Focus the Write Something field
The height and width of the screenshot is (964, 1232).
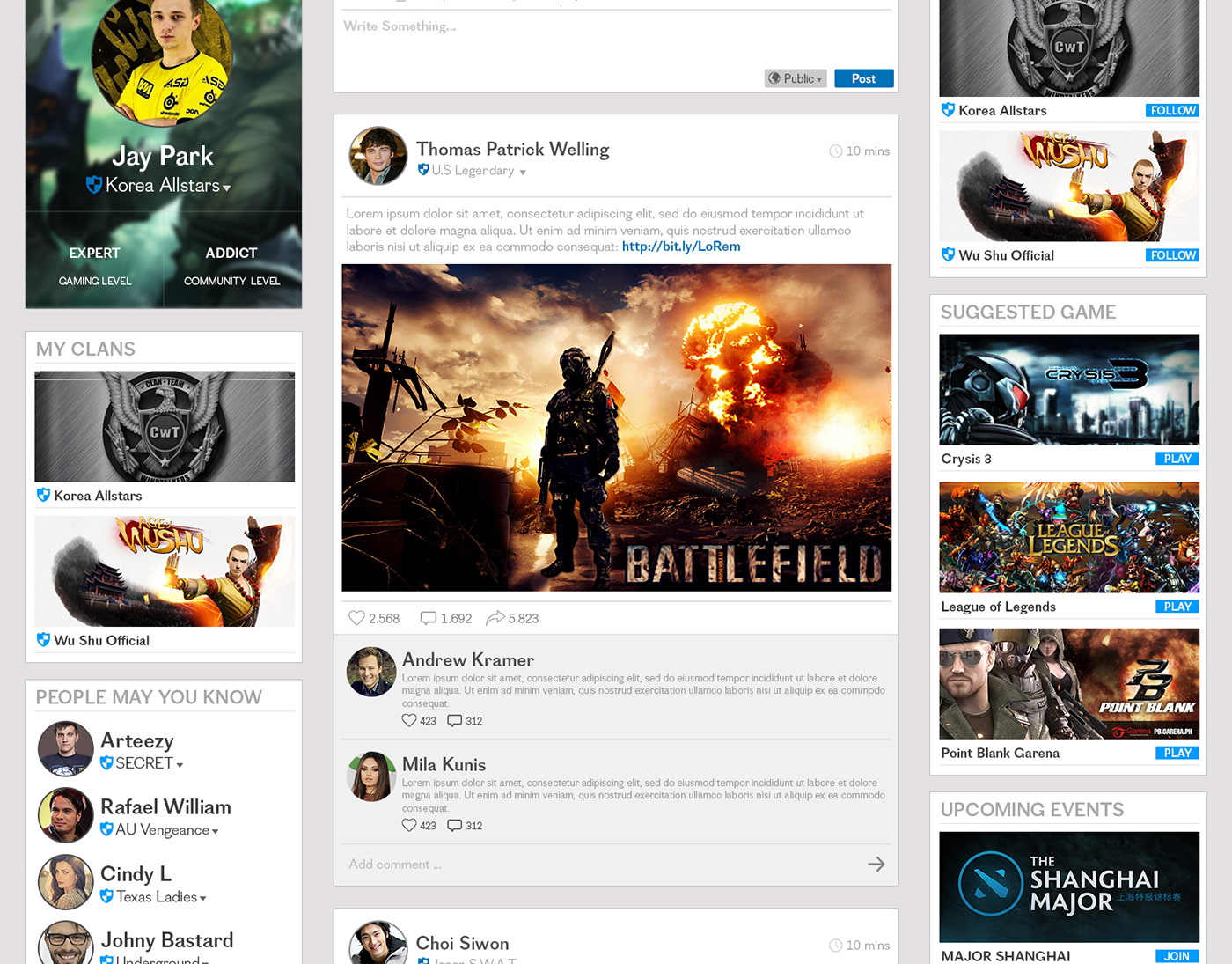click(x=616, y=40)
